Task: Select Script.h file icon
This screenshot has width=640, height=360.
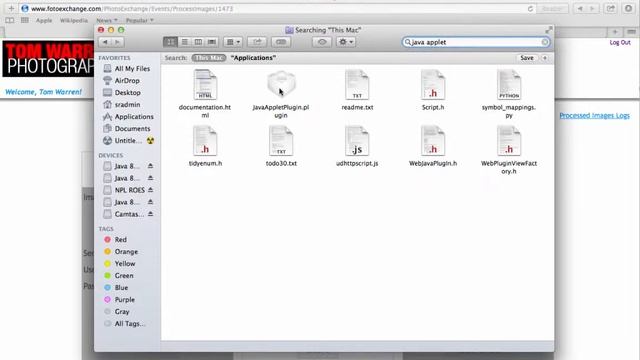Action: click(x=433, y=84)
